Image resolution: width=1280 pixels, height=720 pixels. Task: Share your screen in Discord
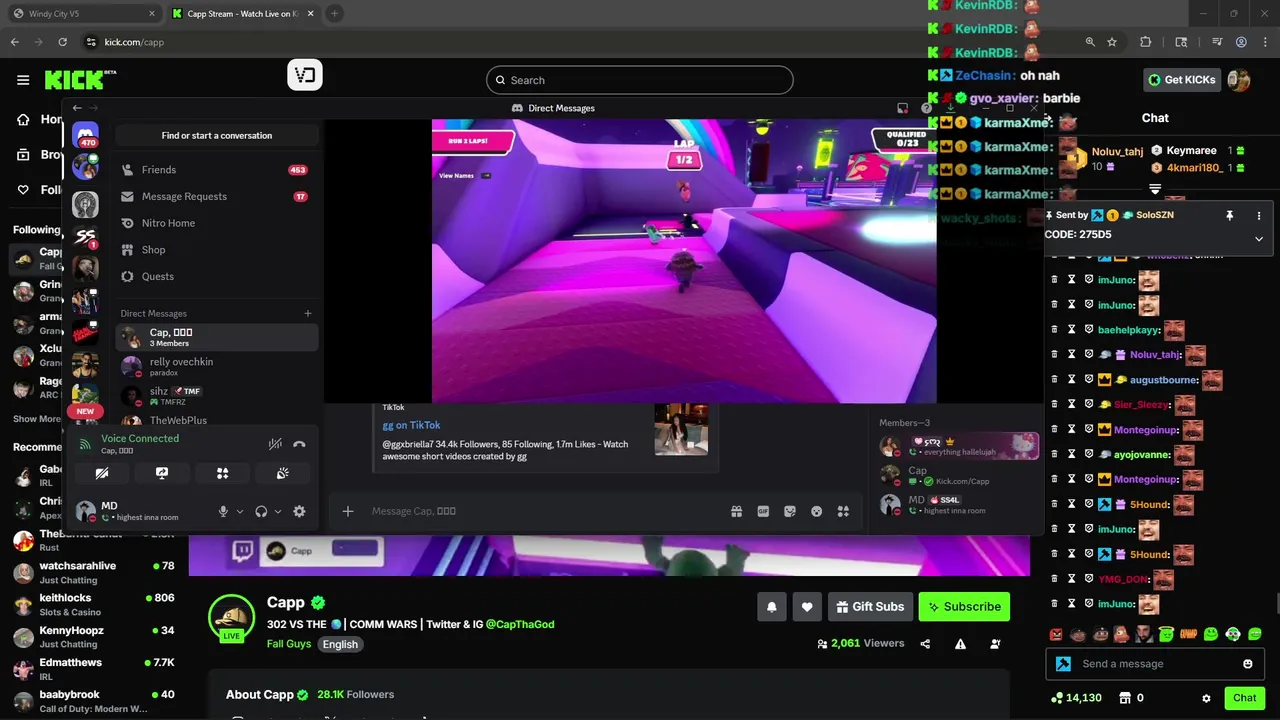click(x=162, y=473)
